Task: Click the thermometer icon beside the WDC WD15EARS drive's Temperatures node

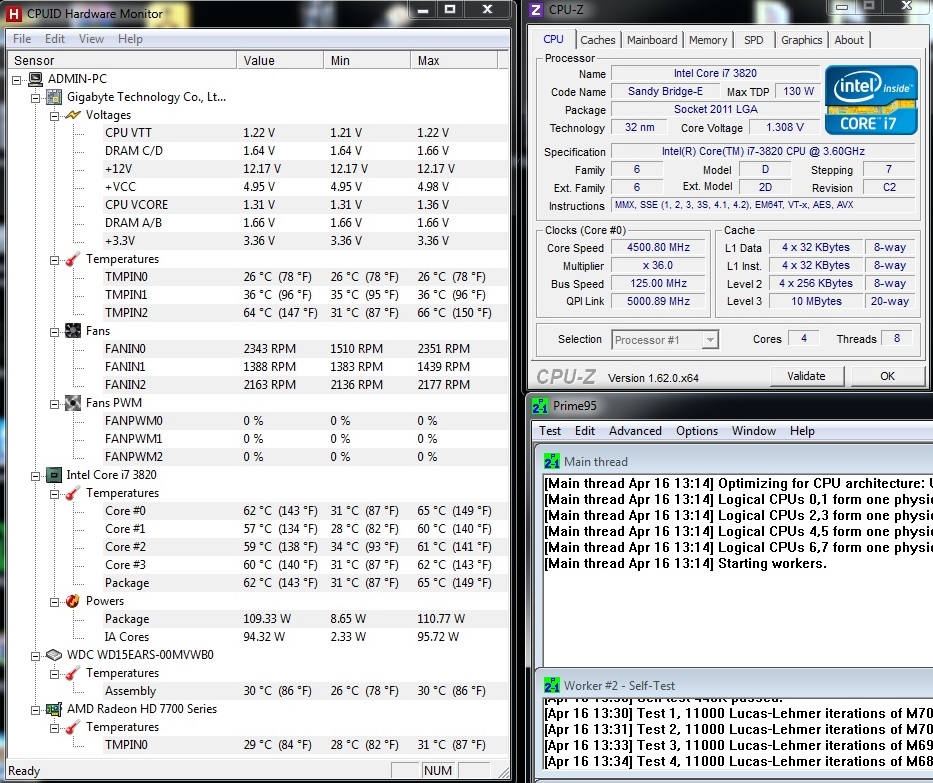Action: coord(73,673)
